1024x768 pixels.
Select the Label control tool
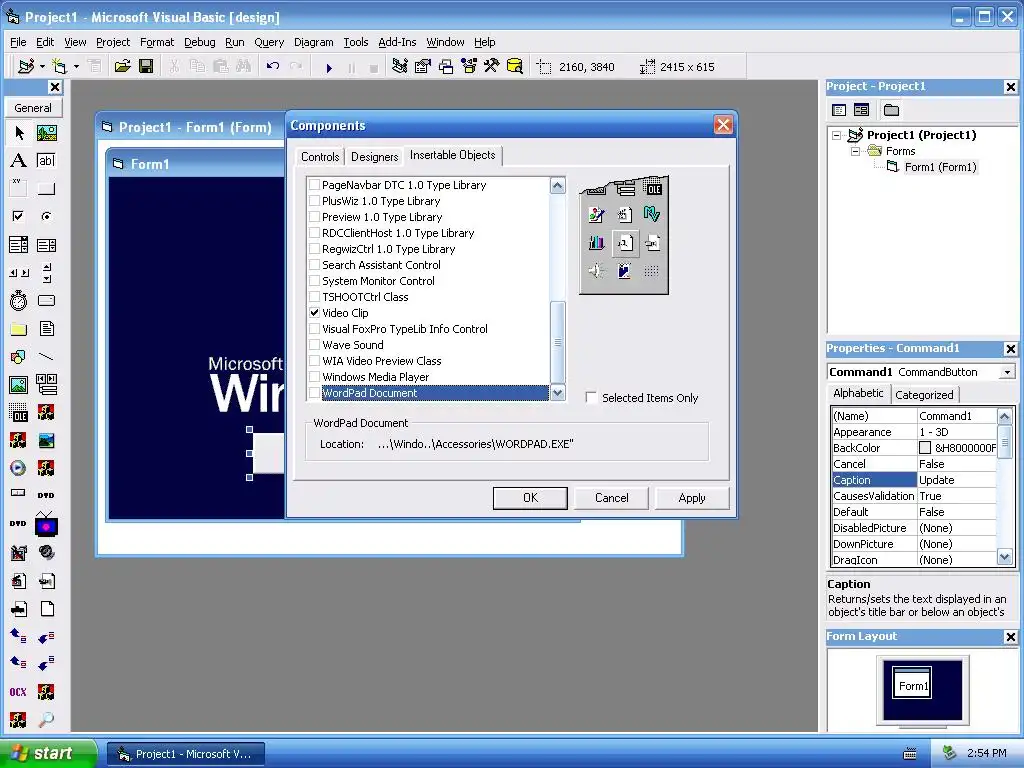pos(19,161)
